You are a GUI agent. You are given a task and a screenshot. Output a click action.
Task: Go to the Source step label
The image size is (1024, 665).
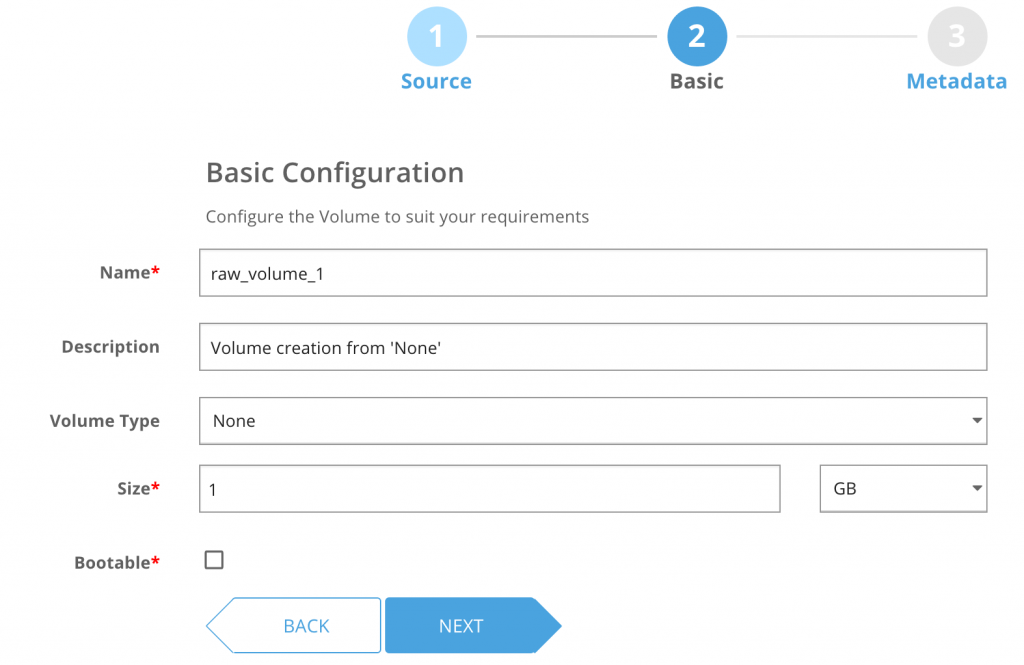tap(436, 82)
